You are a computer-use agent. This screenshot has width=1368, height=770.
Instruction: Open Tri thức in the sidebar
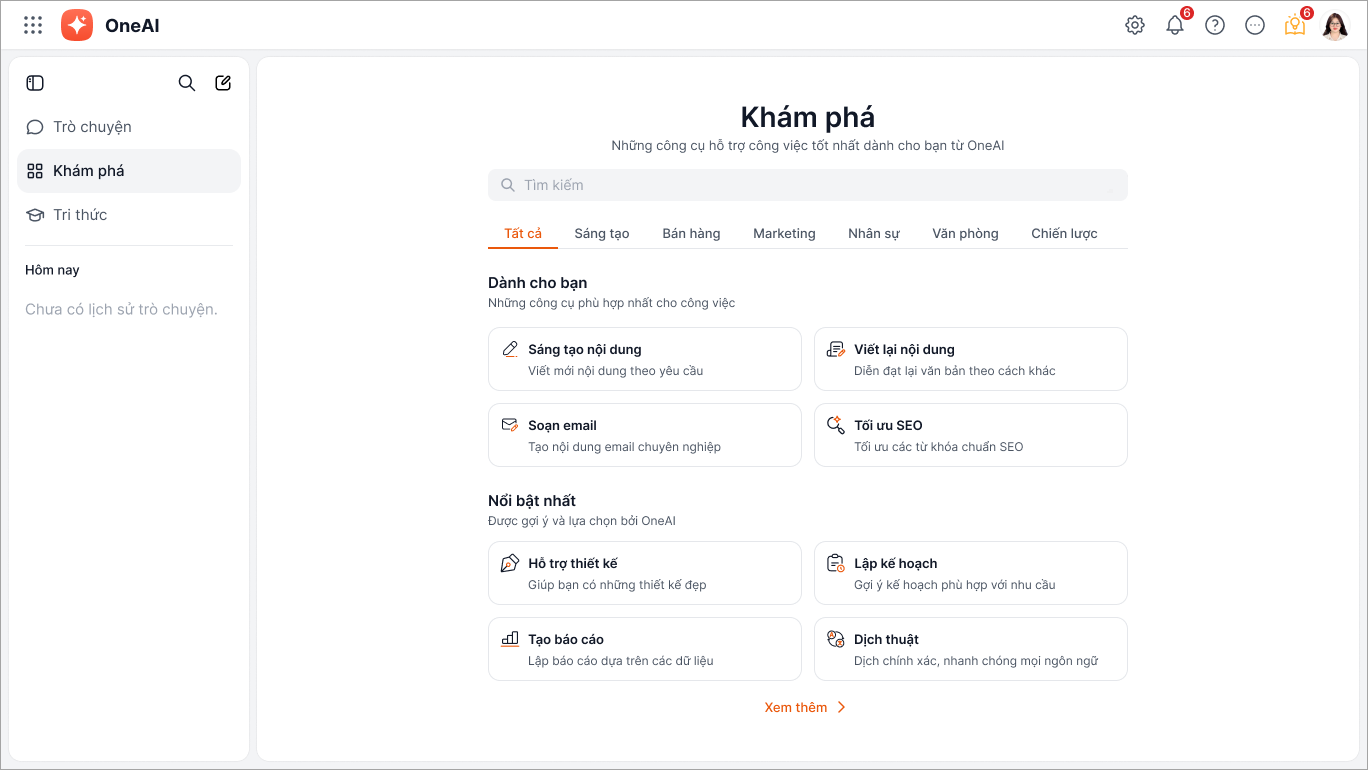click(80, 215)
